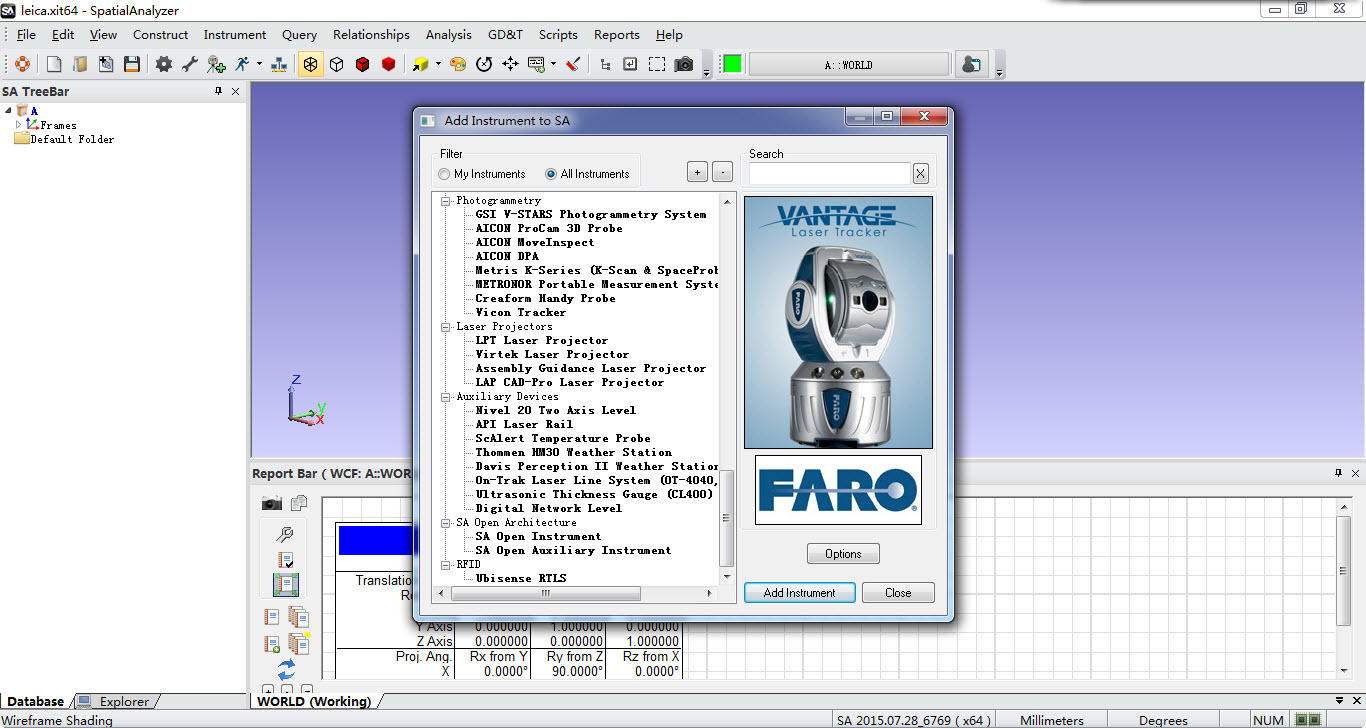Collapse the RFID category
The height and width of the screenshot is (728, 1366).
coord(446,565)
